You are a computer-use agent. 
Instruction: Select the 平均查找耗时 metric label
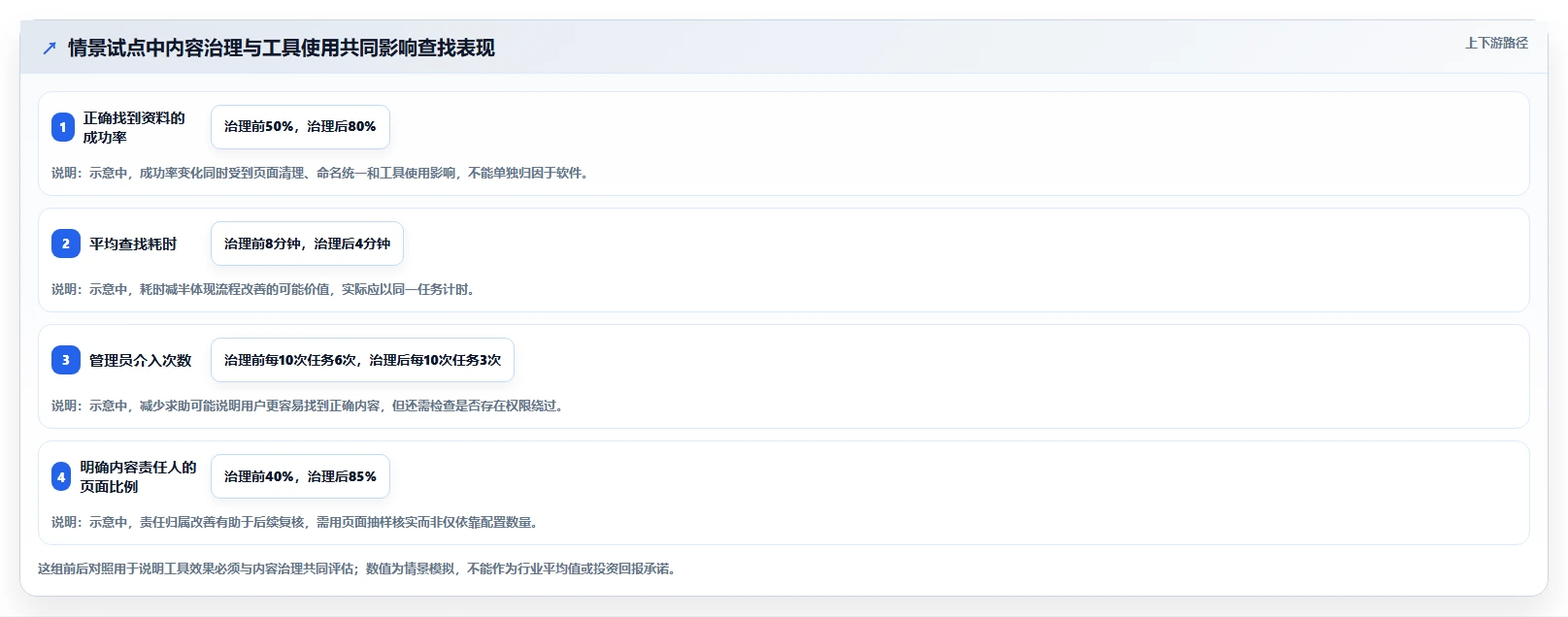(x=133, y=244)
